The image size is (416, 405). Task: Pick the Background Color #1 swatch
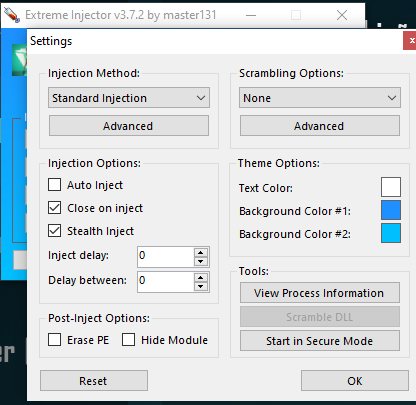[391, 210]
